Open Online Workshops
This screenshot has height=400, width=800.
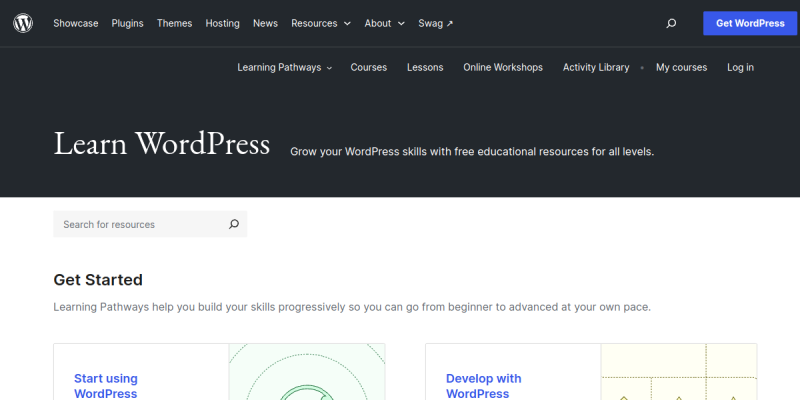tap(503, 67)
